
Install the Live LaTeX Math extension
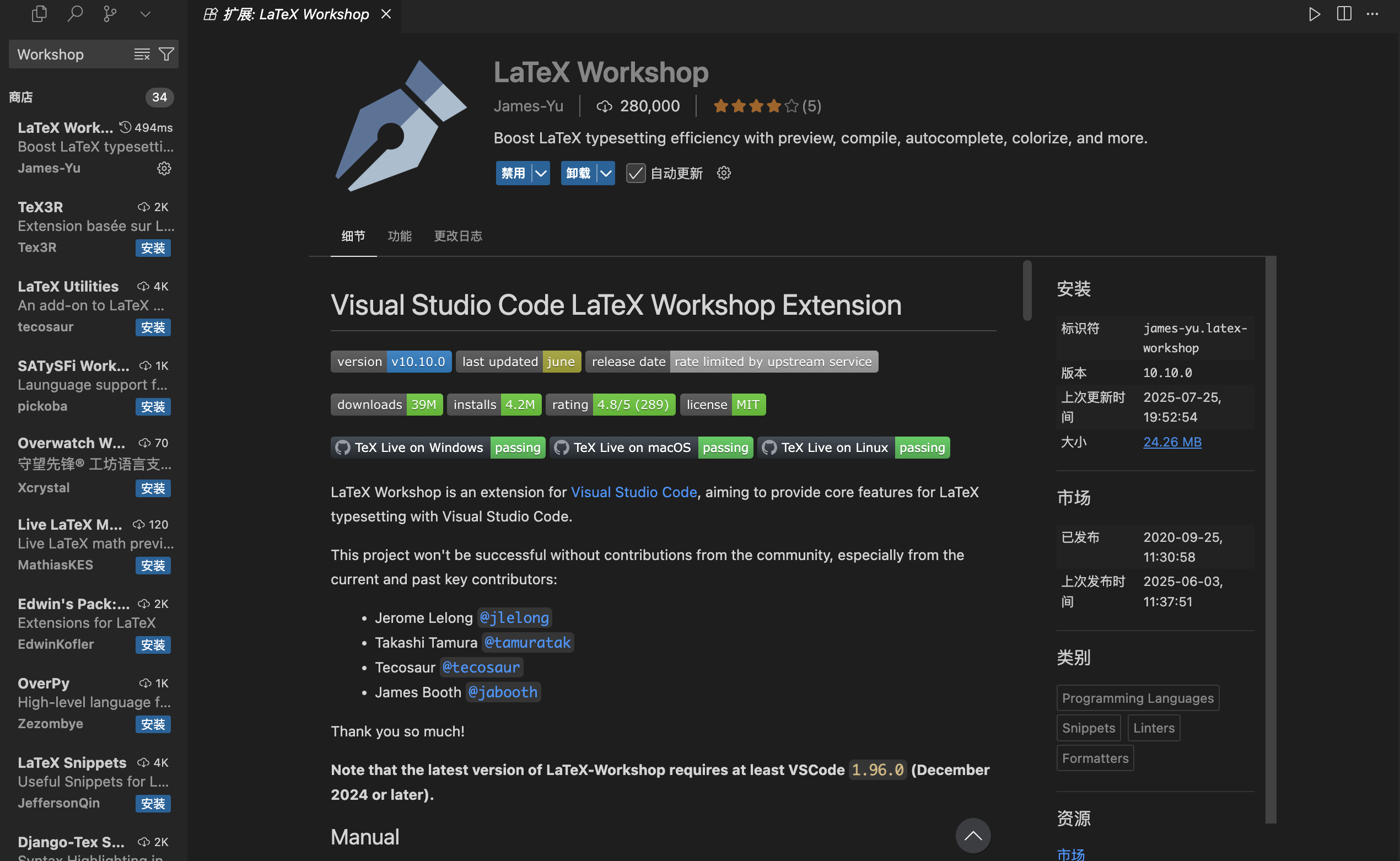pos(153,566)
